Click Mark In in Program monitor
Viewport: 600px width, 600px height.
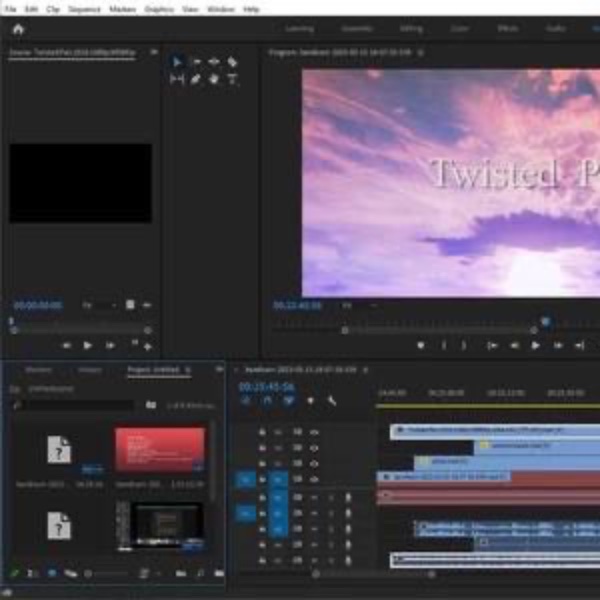tap(444, 346)
